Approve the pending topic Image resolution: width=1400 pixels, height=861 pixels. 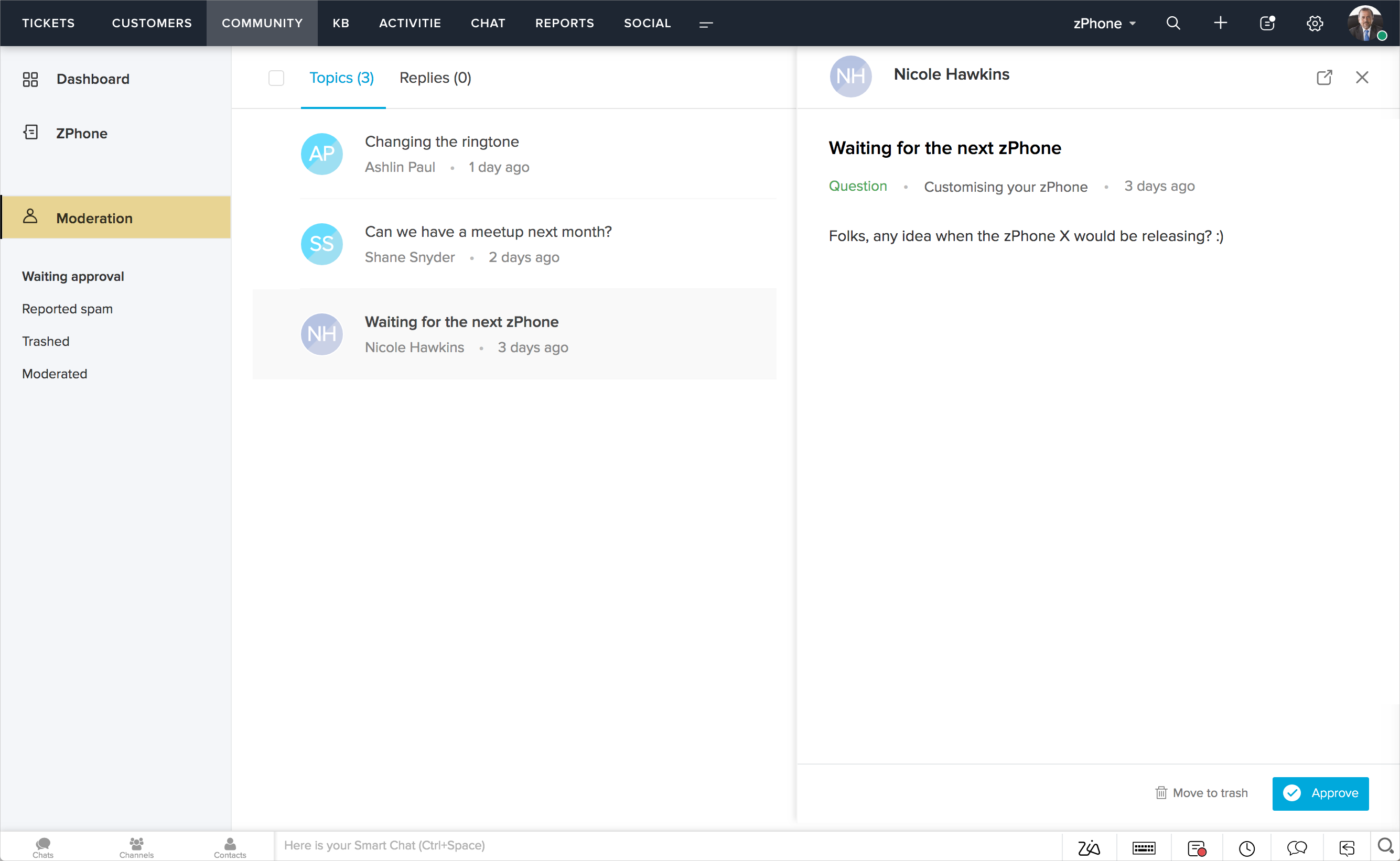coord(1320,793)
